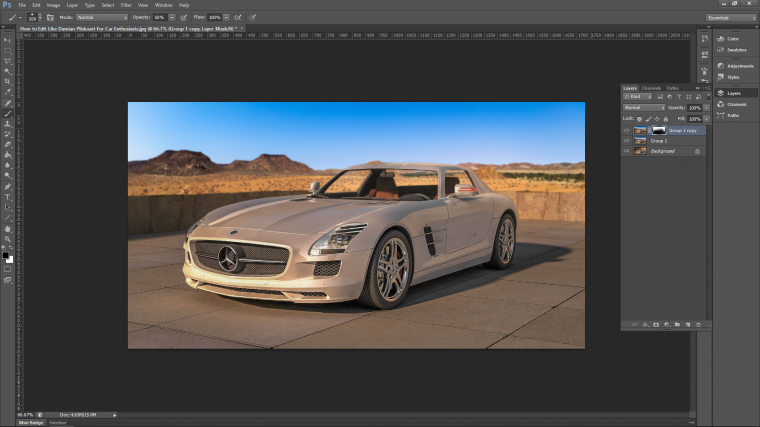760x427 pixels.
Task: Select the Magic Wand tool
Action: (x=7, y=72)
